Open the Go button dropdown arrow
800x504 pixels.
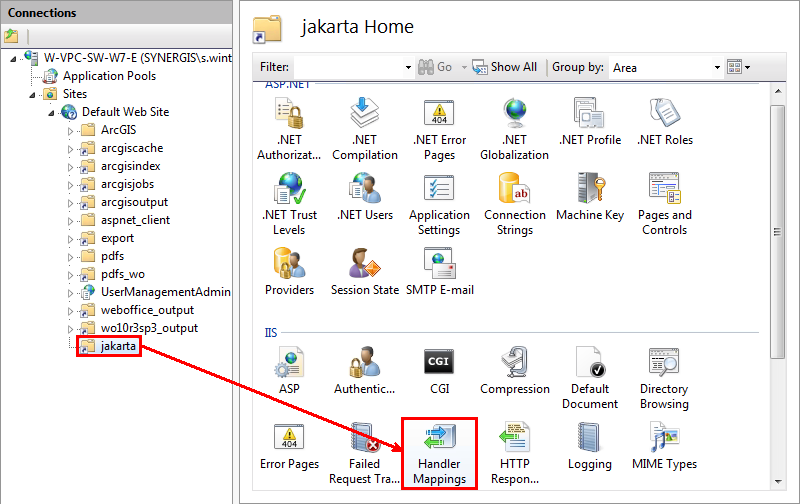[x=464, y=67]
